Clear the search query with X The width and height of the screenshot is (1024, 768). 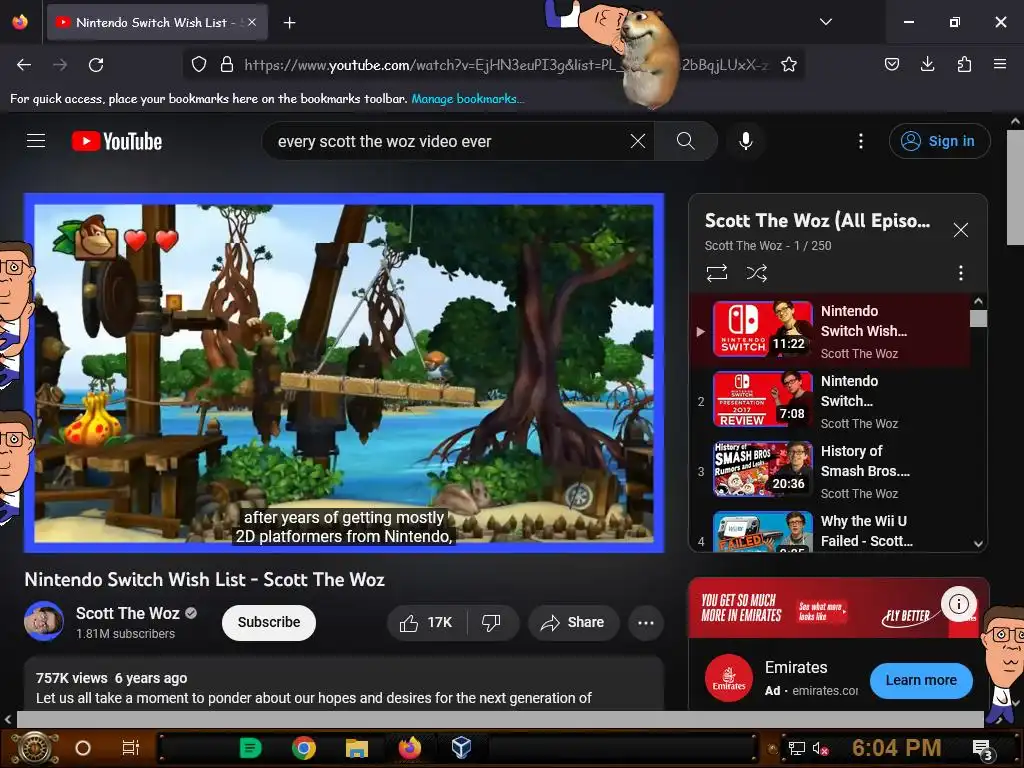638,141
